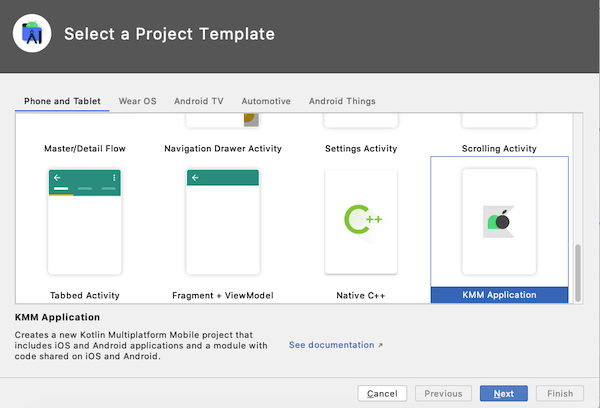Select the Fragment + ViewModel template preview

tap(223, 222)
